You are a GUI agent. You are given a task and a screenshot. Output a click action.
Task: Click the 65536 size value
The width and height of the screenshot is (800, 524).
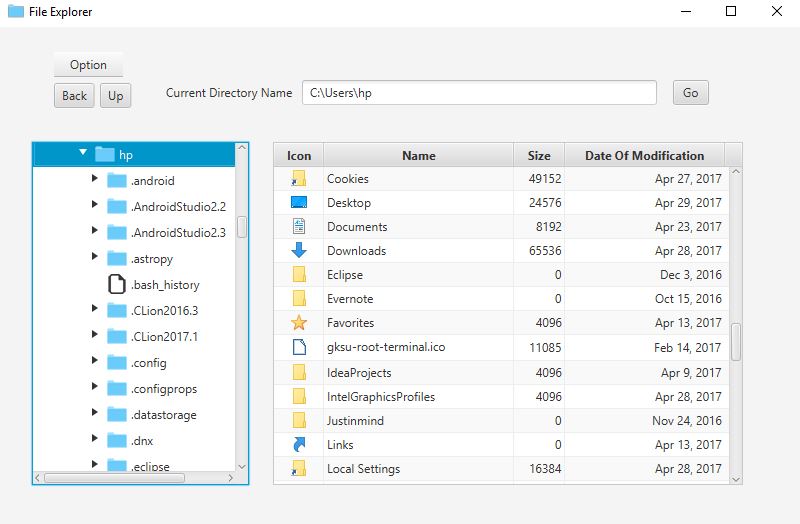545,251
